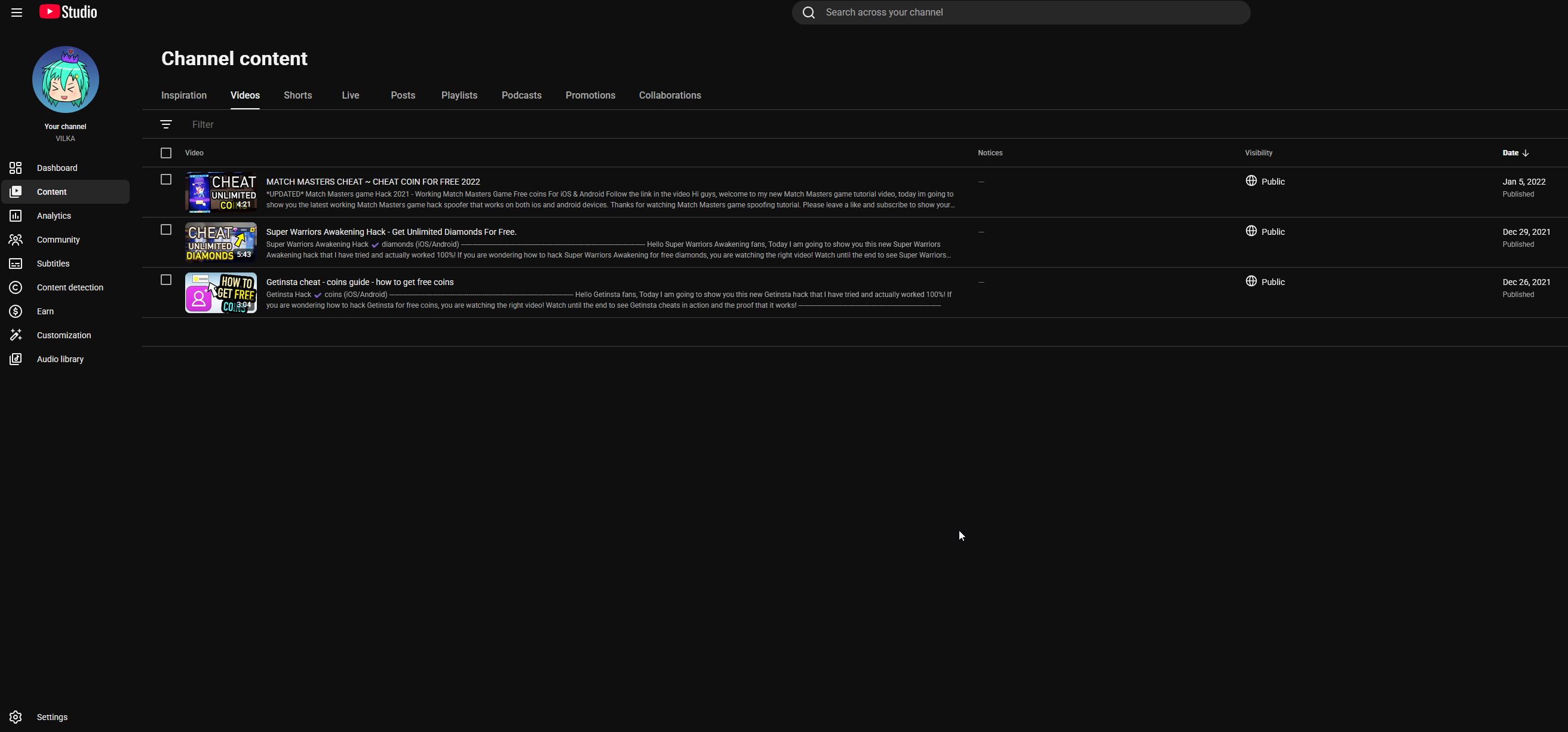This screenshot has height=732, width=1568.
Task: Go to the Analytics section
Action: coord(66,216)
